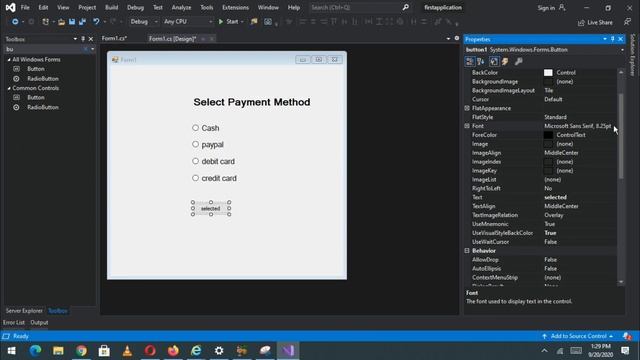This screenshot has height=360, width=640.
Task: Open the Project menu
Action: pyautogui.click(x=87, y=7)
